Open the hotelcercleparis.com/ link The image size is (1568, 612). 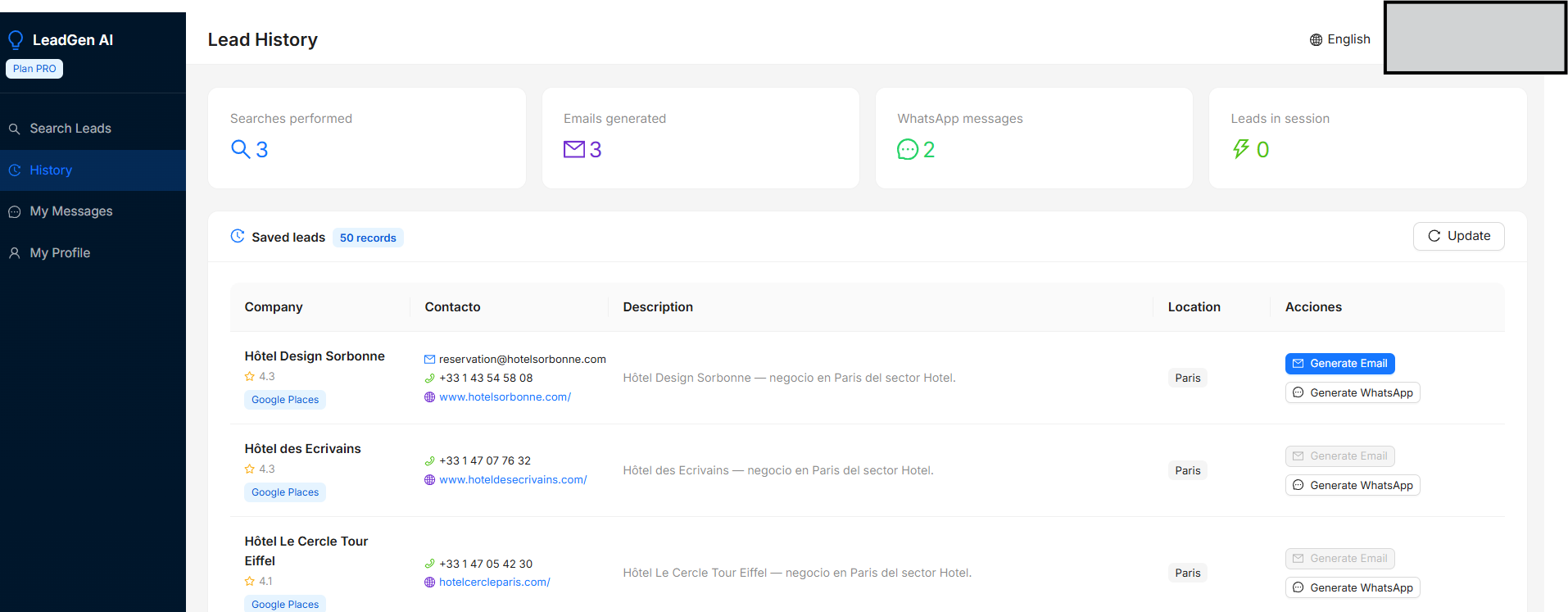click(495, 583)
